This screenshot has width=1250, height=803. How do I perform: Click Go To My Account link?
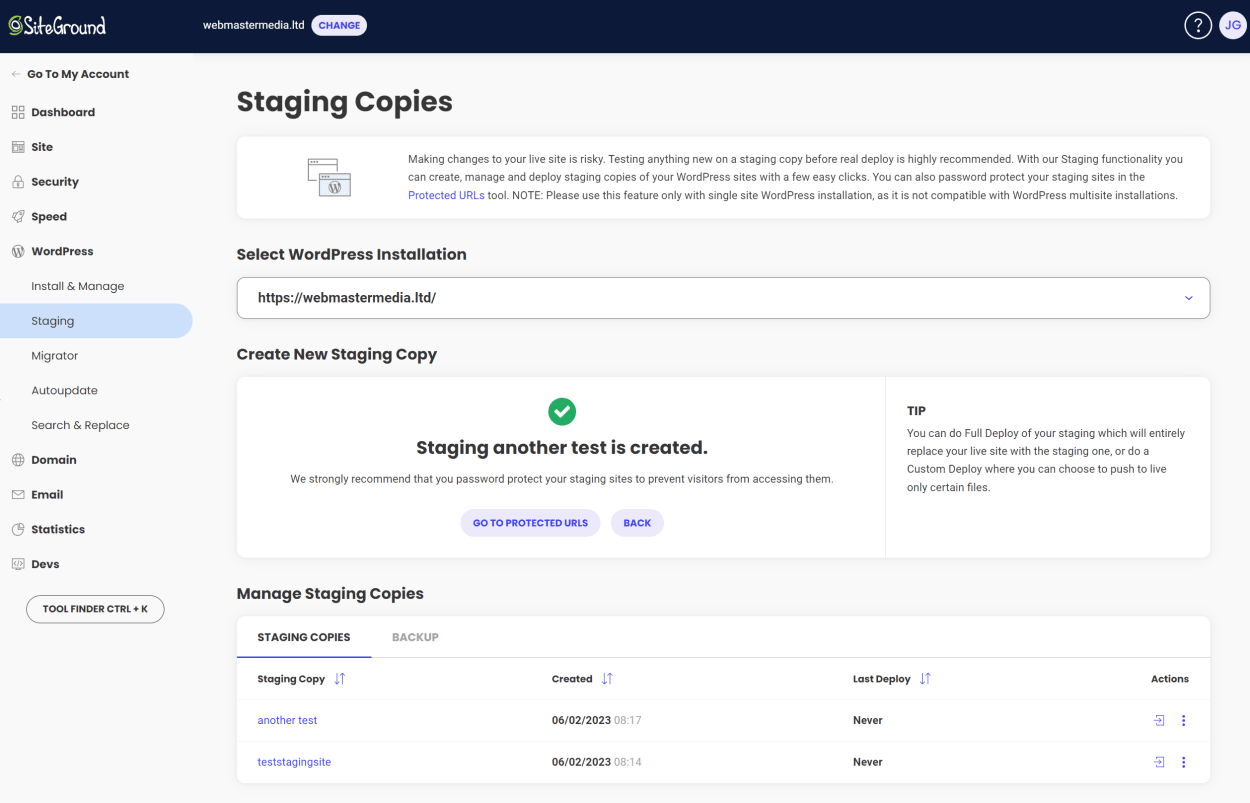click(x=78, y=74)
